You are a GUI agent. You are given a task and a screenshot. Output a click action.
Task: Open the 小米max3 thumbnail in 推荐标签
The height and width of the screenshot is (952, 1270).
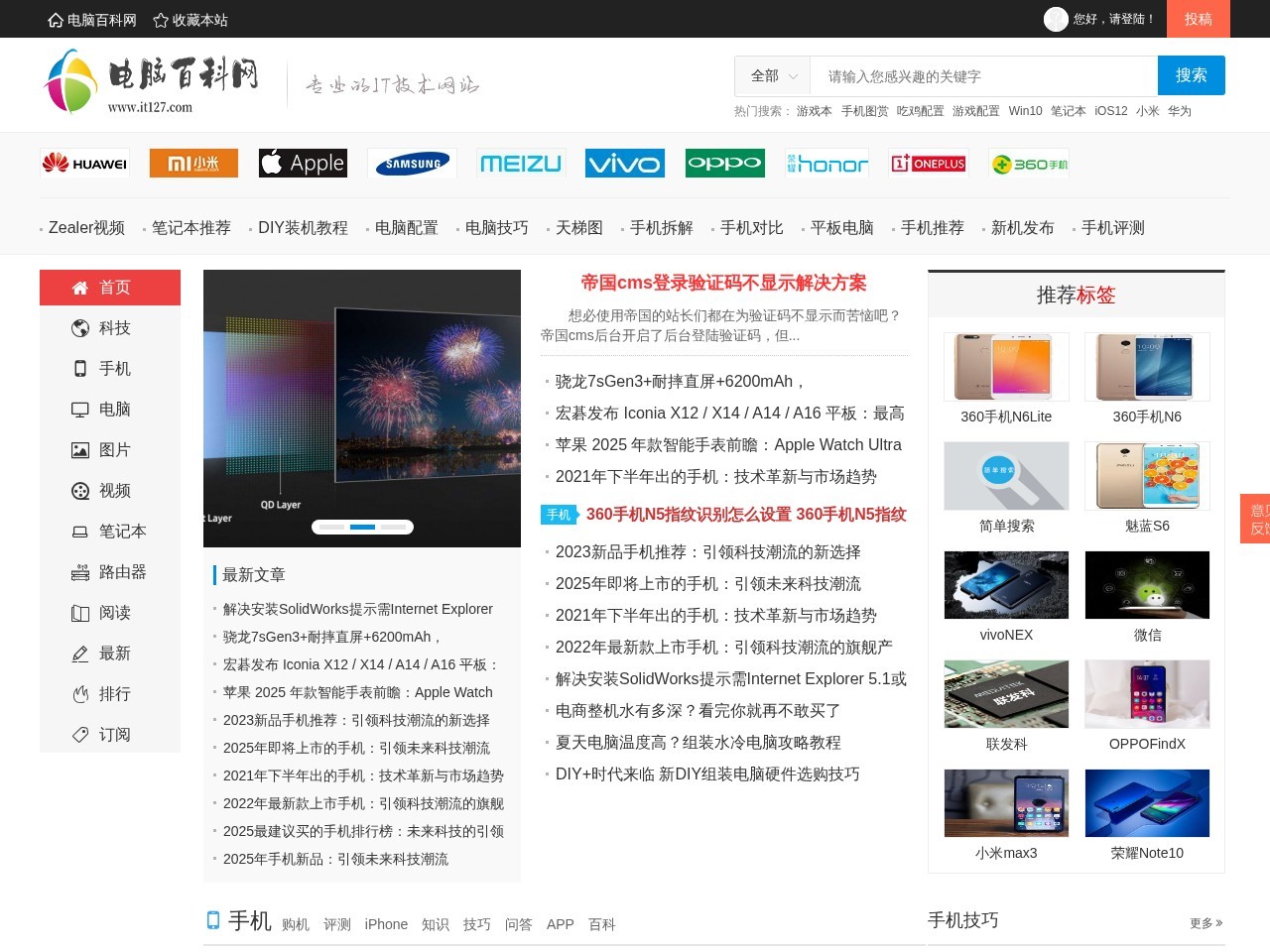1006,802
